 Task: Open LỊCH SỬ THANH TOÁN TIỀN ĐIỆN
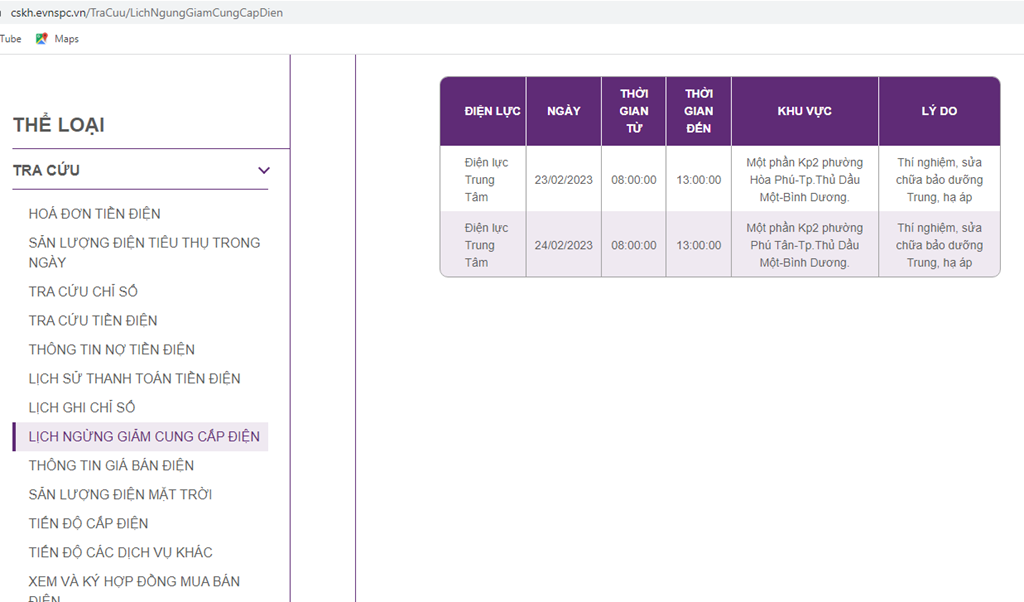[x=135, y=379]
